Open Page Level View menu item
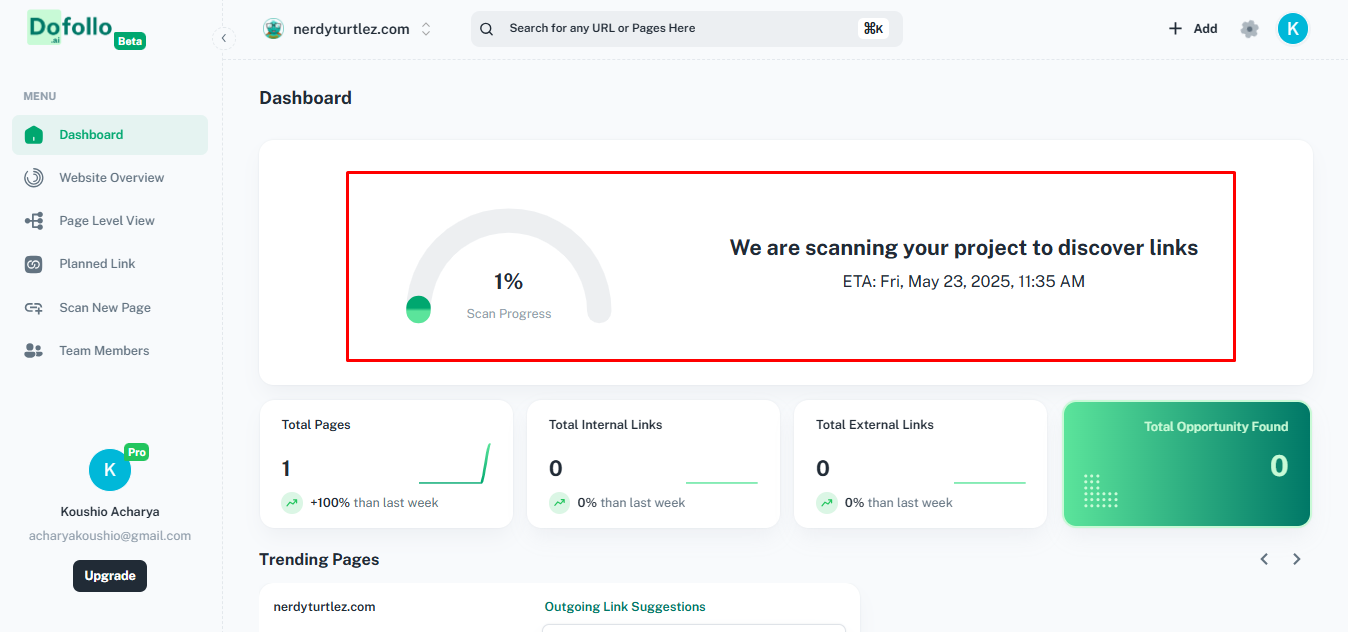1348x632 pixels. 110,221
